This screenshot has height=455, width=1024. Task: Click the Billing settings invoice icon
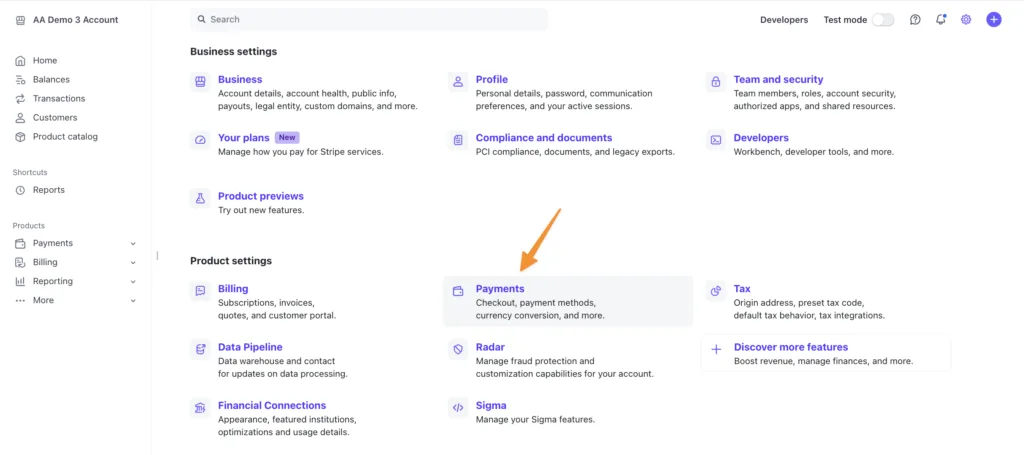coord(200,291)
